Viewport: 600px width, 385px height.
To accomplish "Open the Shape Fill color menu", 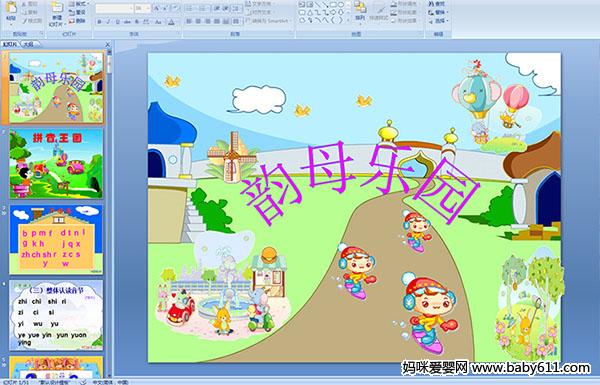I will point(405,4).
